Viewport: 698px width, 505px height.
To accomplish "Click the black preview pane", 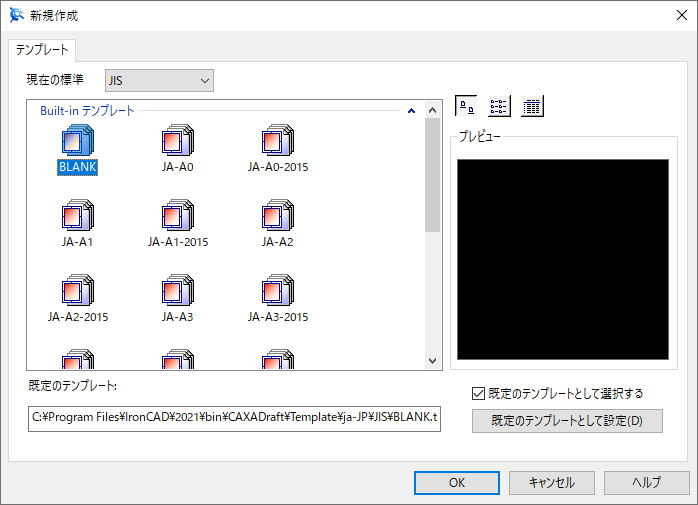I will (x=563, y=259).
